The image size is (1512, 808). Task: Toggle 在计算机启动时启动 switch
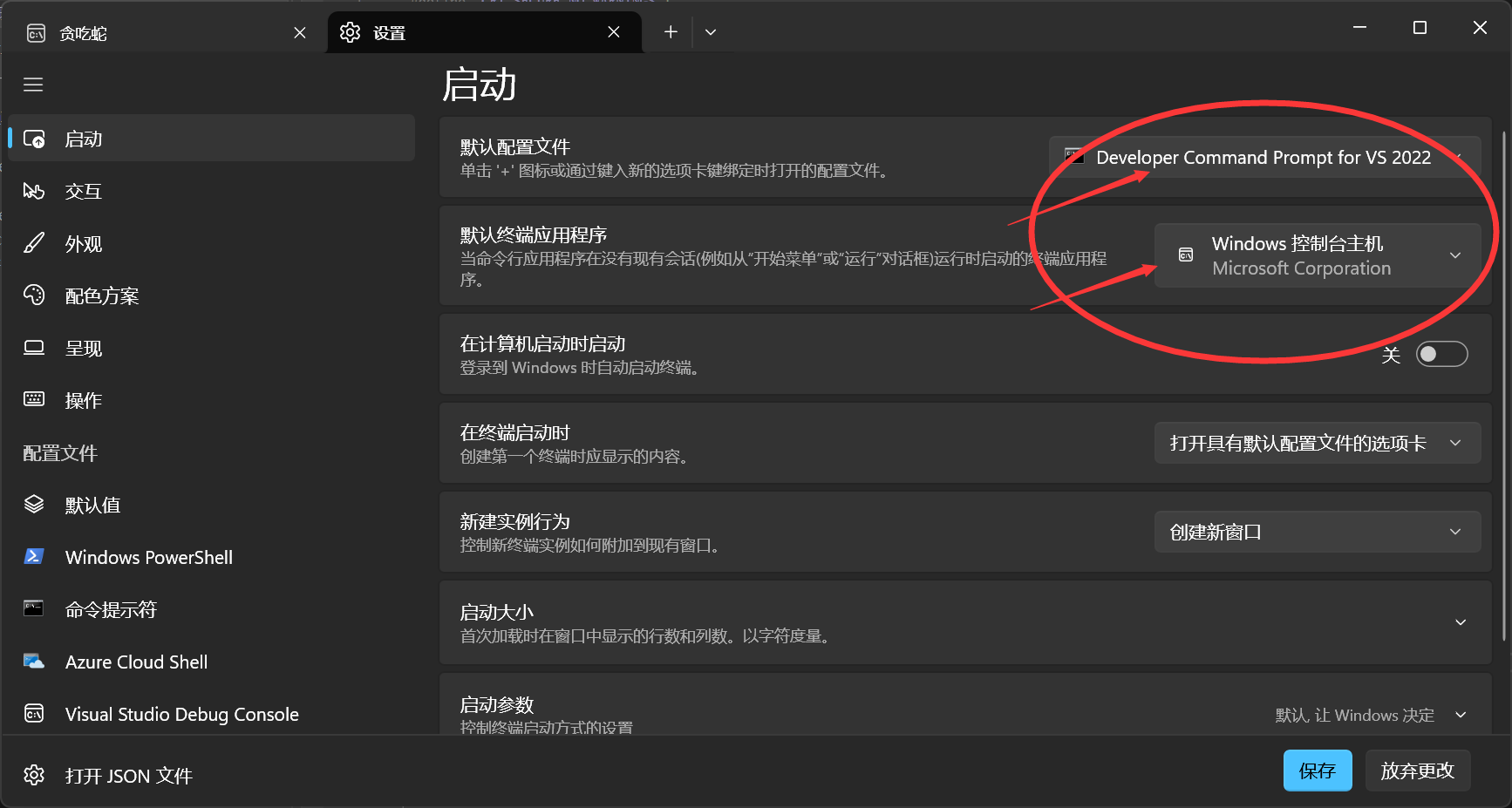coord(1441,354)
